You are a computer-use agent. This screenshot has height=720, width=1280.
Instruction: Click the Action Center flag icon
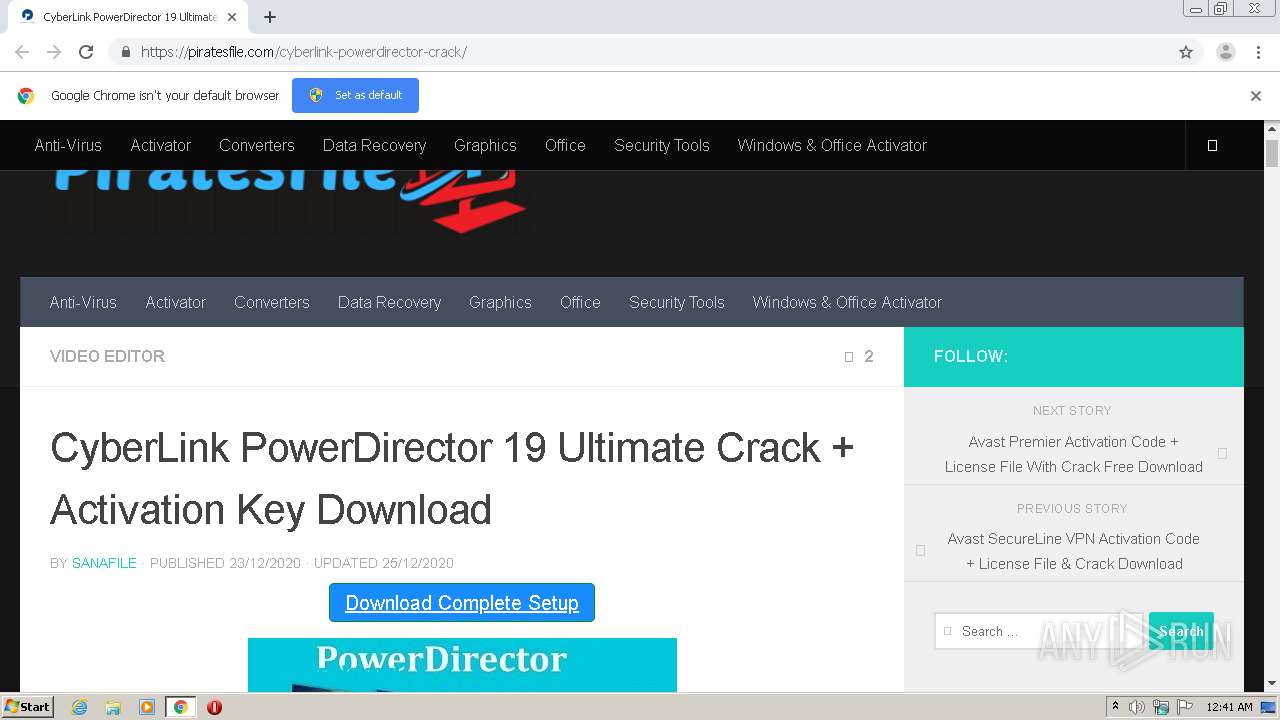click(1184, 707)
